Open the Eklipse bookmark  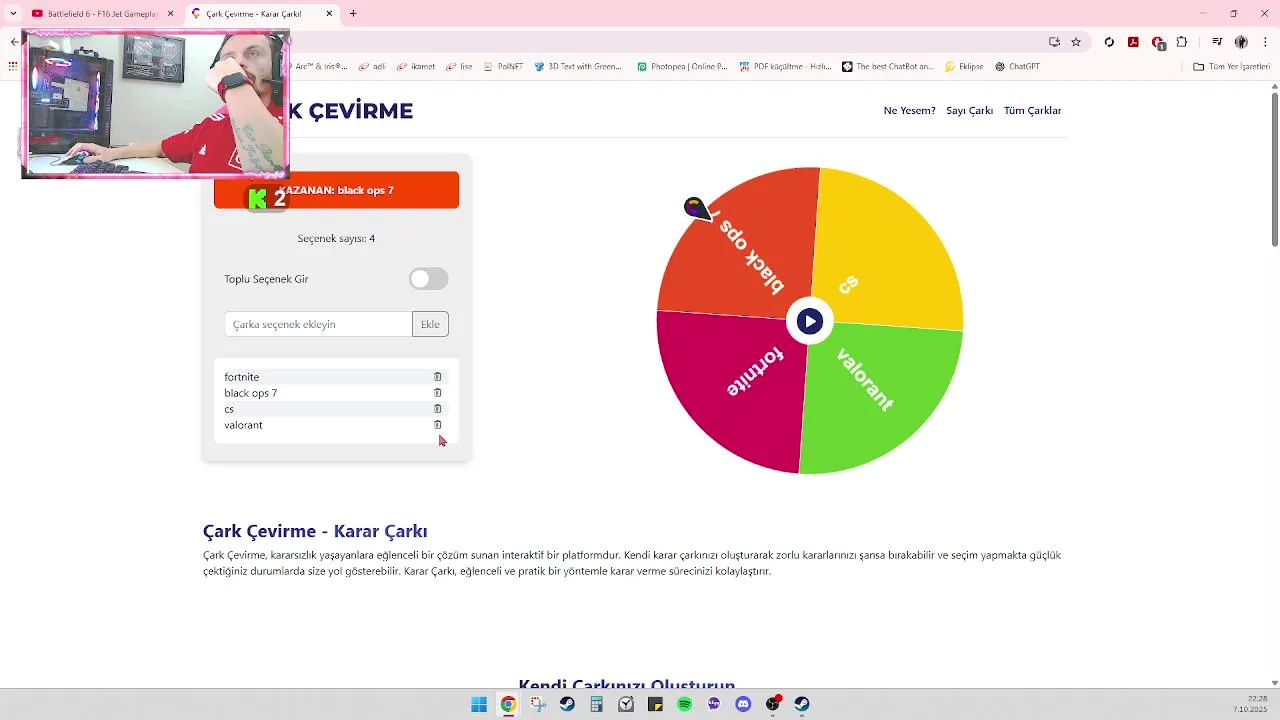coord(964,67)
